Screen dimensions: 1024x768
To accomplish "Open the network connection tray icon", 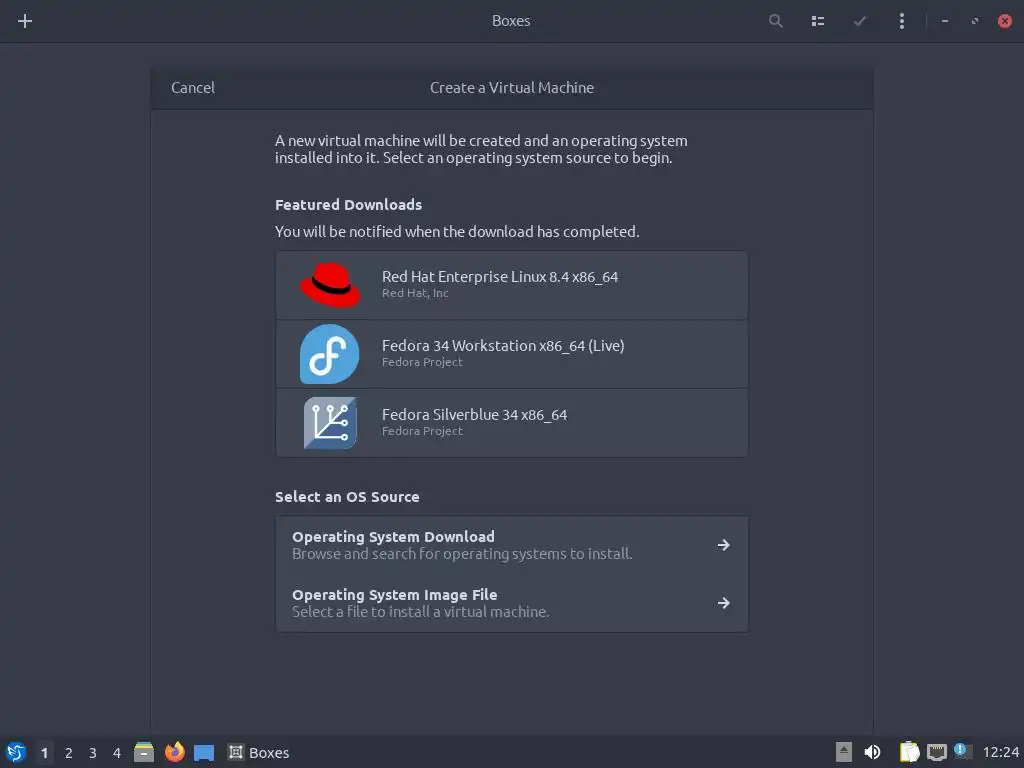I will coord(936,752).
